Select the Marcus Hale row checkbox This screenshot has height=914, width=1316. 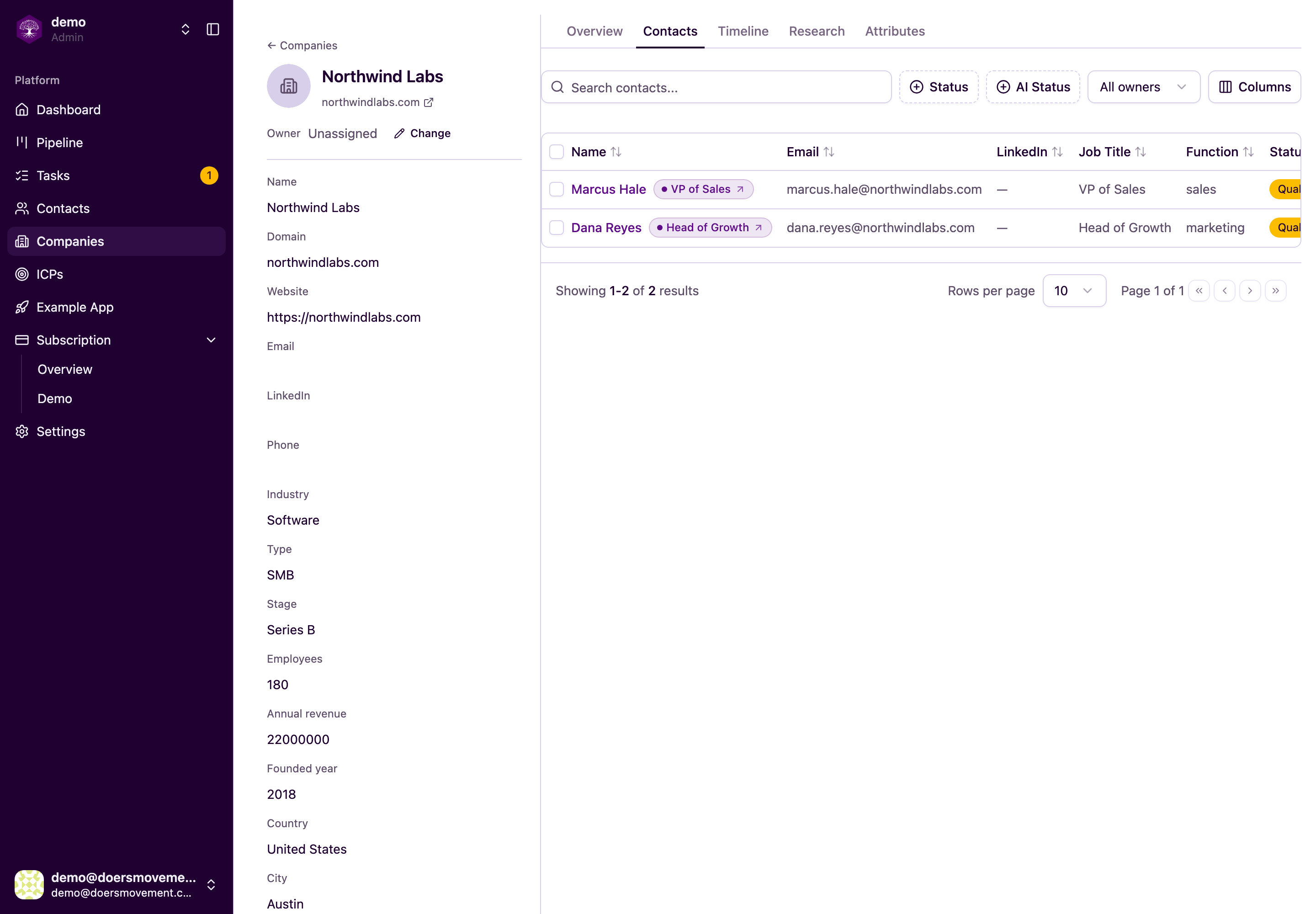(x=556, y=190)
